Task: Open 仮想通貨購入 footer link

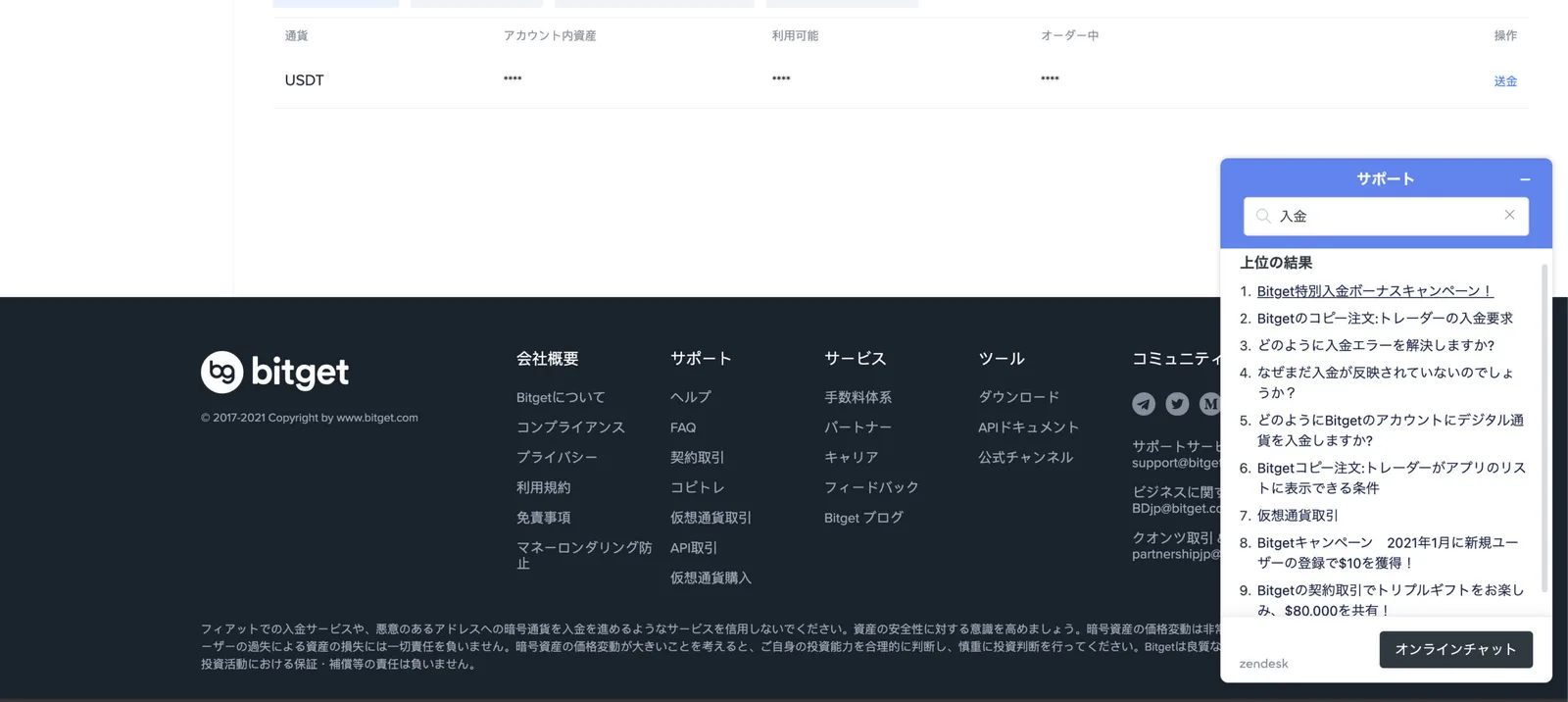Action: pos(710,578)
